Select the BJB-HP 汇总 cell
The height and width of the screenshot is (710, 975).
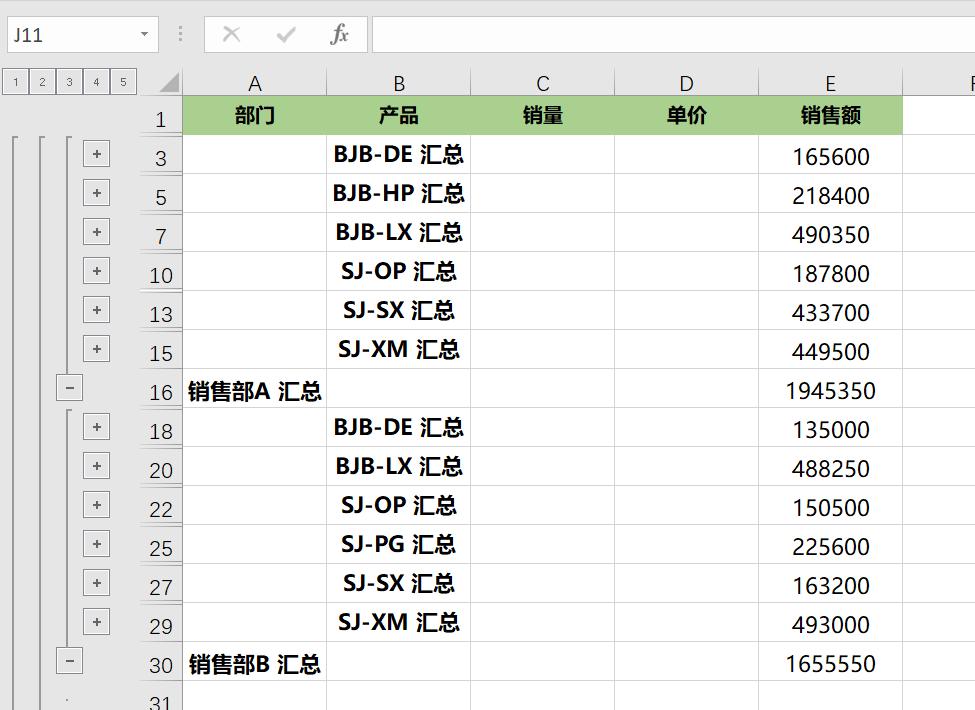399,193
